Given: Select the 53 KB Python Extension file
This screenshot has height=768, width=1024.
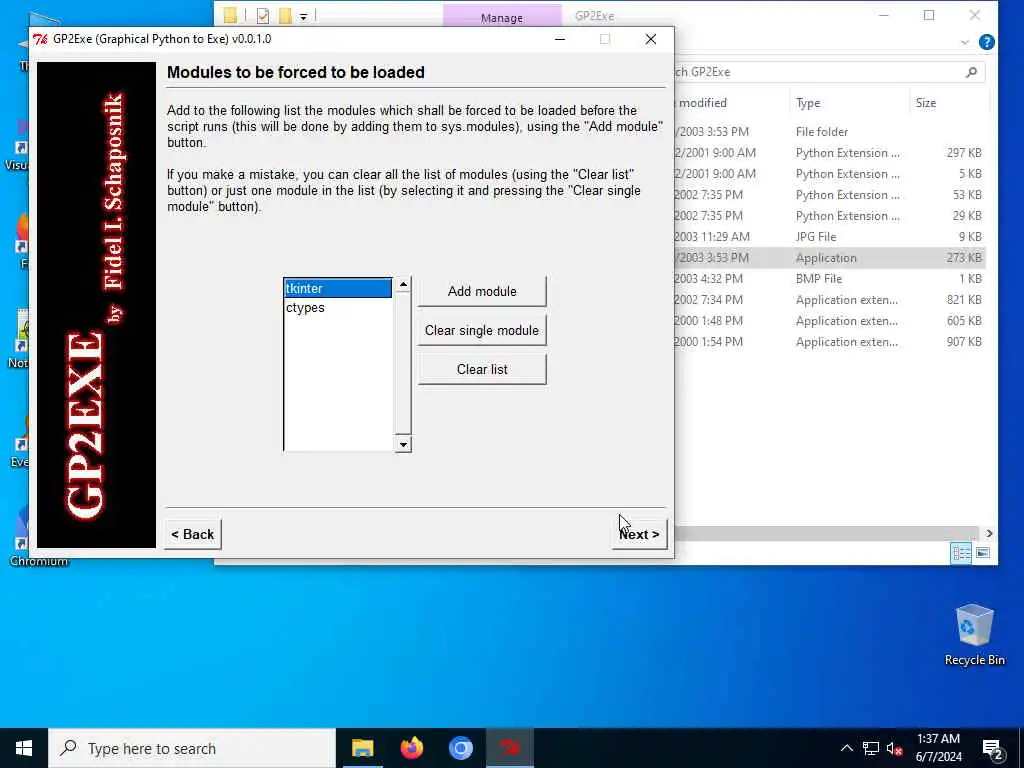Looking at the screenshot, I should [x=829, y=195].
